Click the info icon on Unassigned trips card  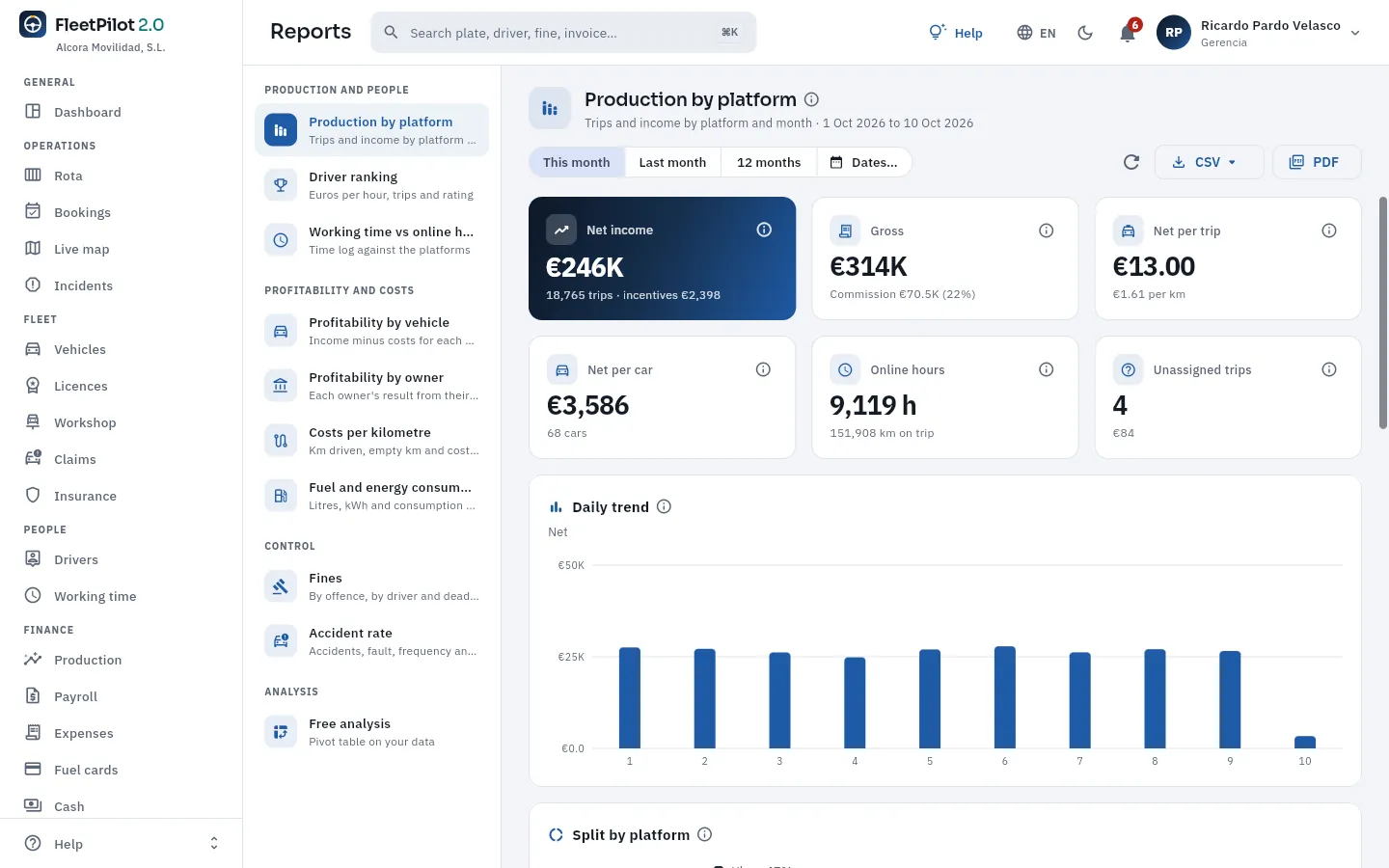pyautogui.click(x=1329, y=369)
